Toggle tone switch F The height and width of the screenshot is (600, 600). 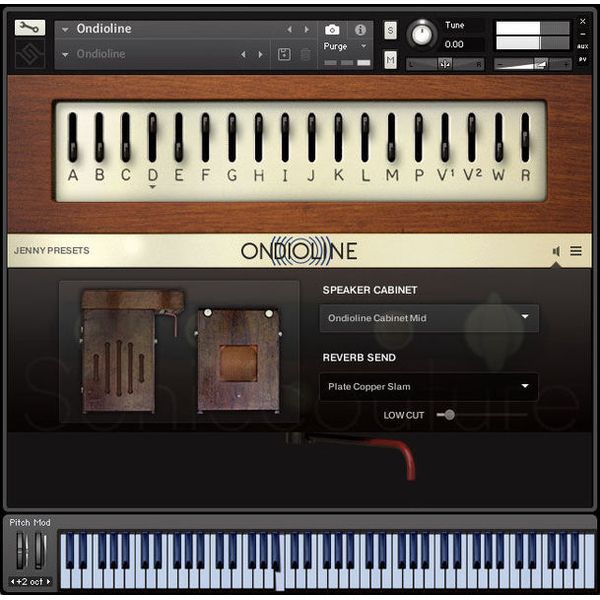click(x=205, y=137)
